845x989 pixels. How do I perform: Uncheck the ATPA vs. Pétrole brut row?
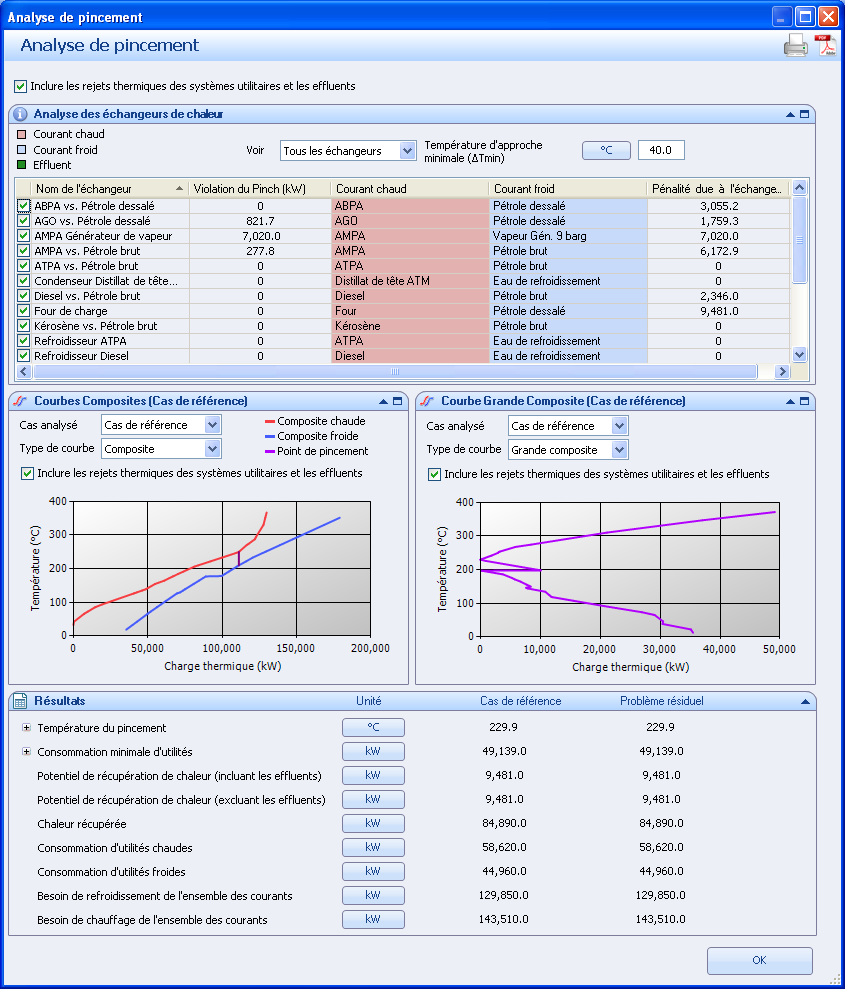[23, 266]
